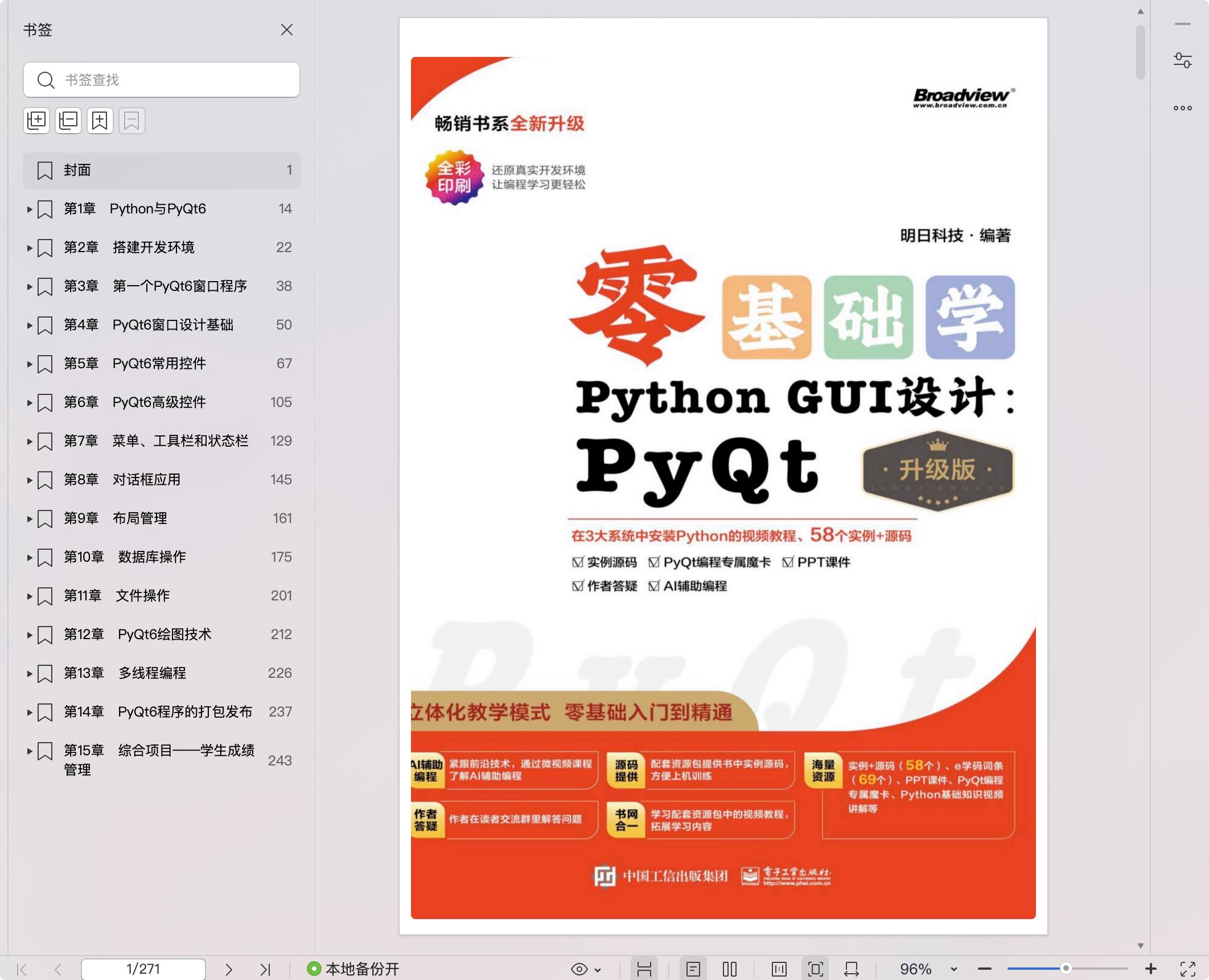Collapse all bookmarks with minus icon
The width and height of the screenshot is (1209, 980).
coord(68,120)
